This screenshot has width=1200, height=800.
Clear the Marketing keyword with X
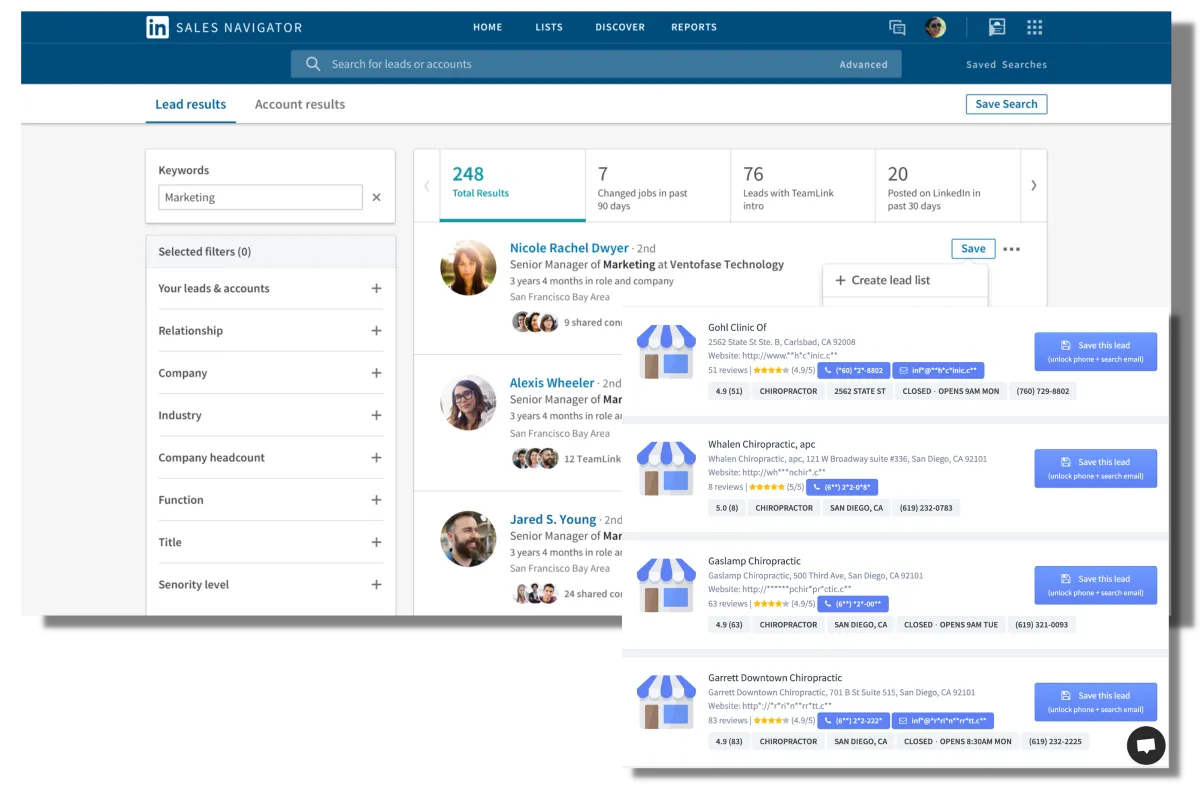377,198
